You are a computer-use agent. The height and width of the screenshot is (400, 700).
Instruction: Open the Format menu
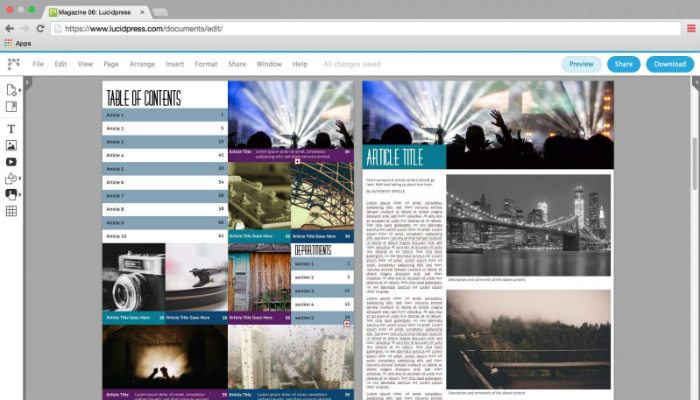point(206,64)
